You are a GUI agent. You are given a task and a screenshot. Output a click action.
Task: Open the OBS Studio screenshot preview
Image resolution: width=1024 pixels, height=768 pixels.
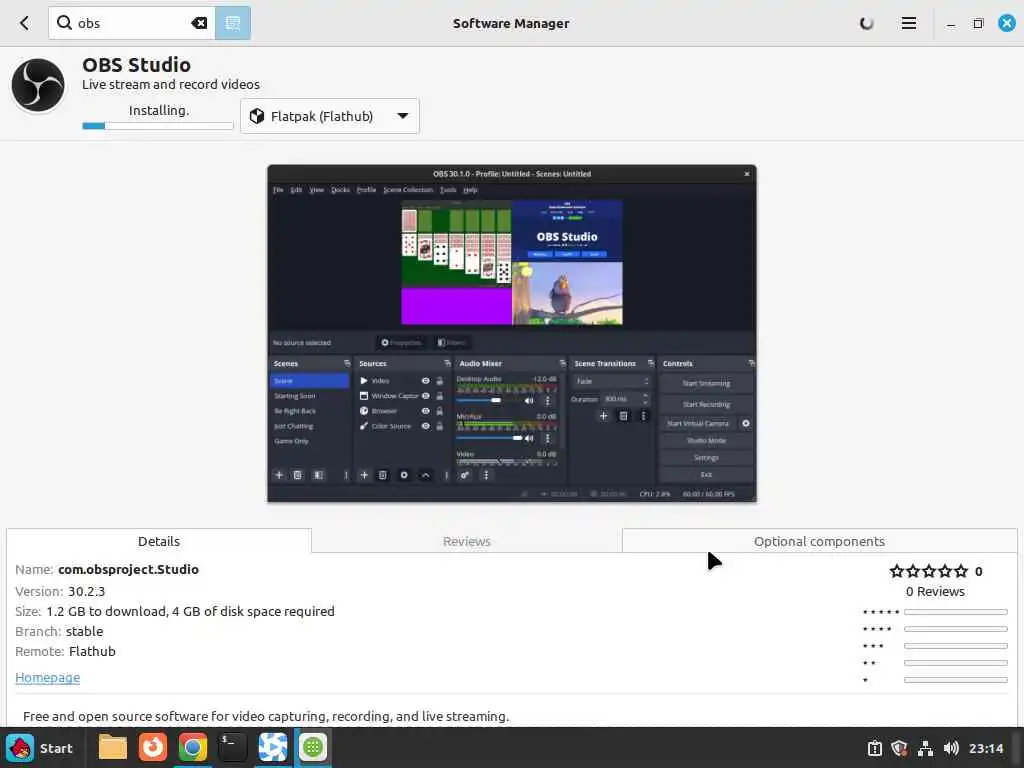pyautogui.click(x=512, y=333)
